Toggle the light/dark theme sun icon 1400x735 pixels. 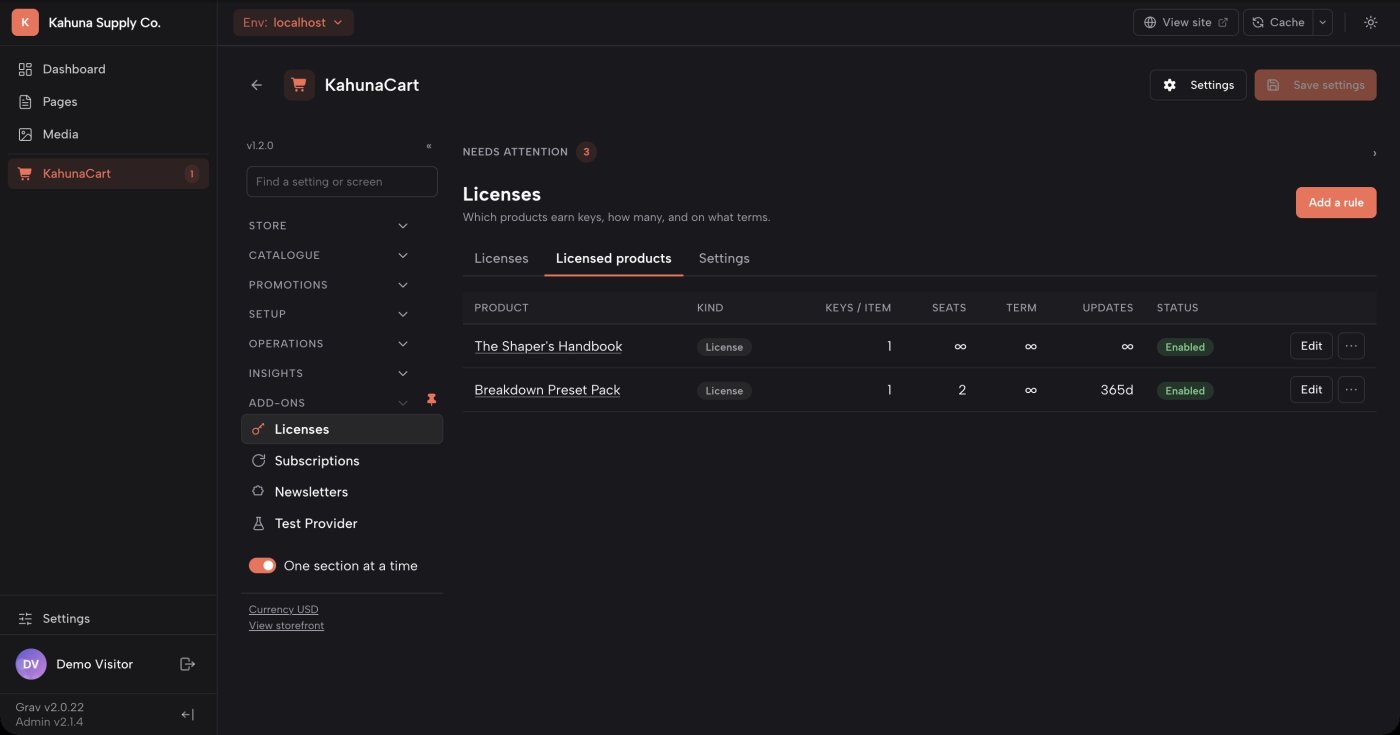click(x=1371, y=22)
